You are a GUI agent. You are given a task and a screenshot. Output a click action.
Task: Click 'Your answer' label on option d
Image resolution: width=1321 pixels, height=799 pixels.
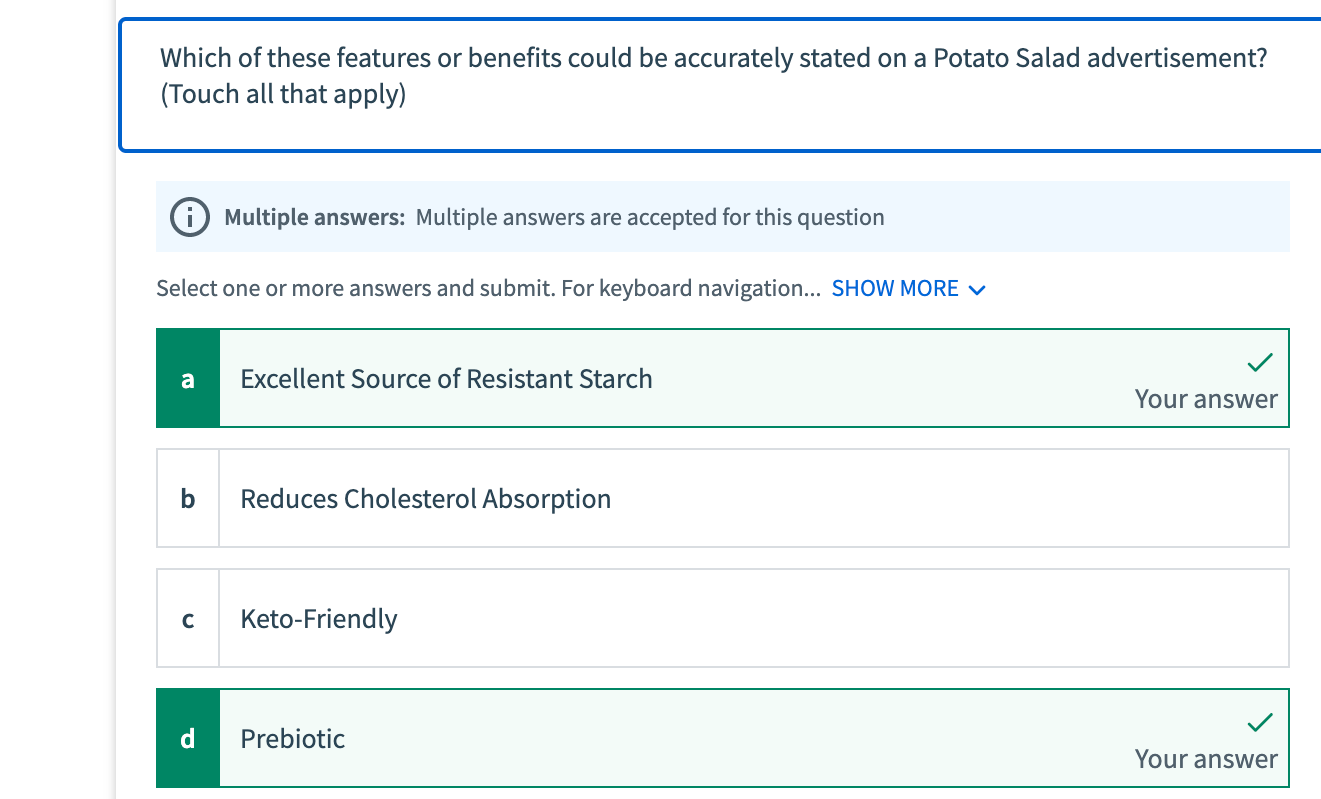point(1206,759)
